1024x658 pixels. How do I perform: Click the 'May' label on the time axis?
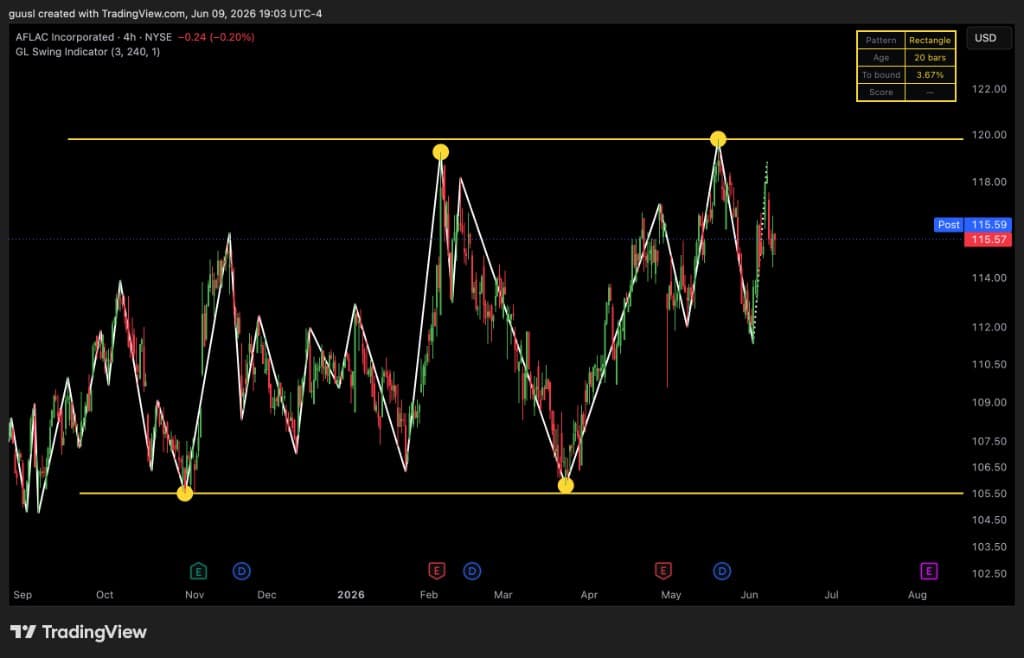(671, 595)
